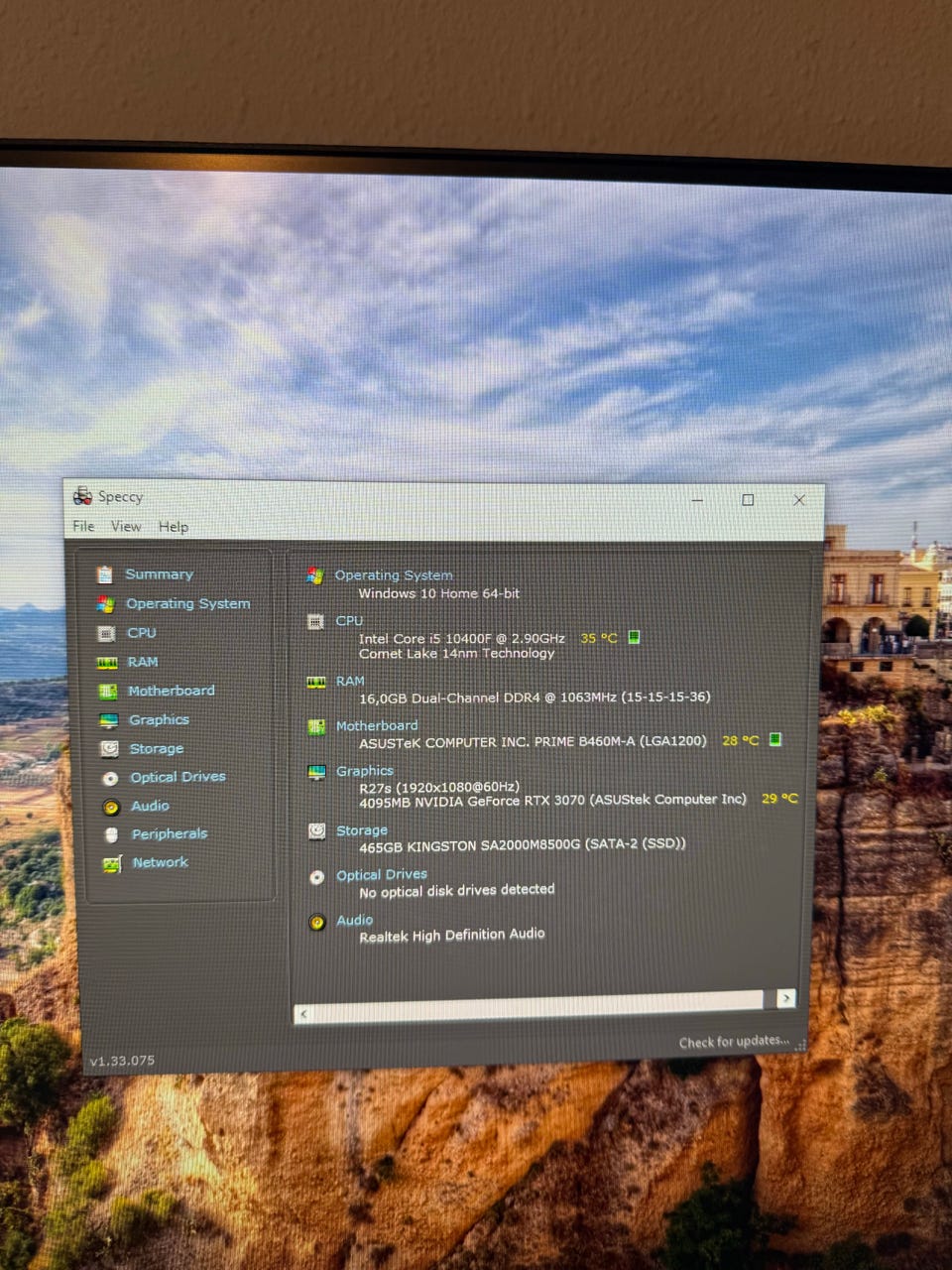This screenshot has height=1270, width=952.
Task: Click the Motherboard icon in summary pane
Action: [316, 727]
